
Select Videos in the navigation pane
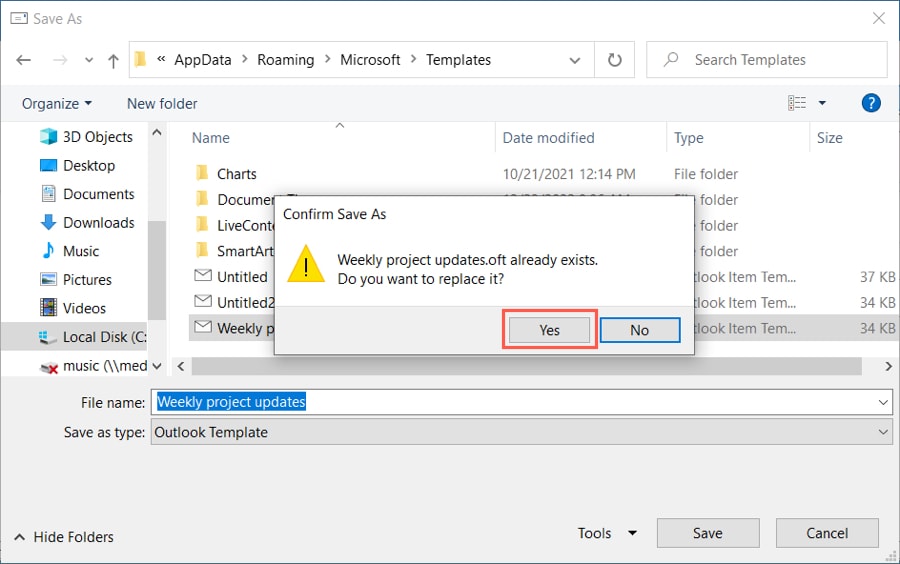[73, 308]
